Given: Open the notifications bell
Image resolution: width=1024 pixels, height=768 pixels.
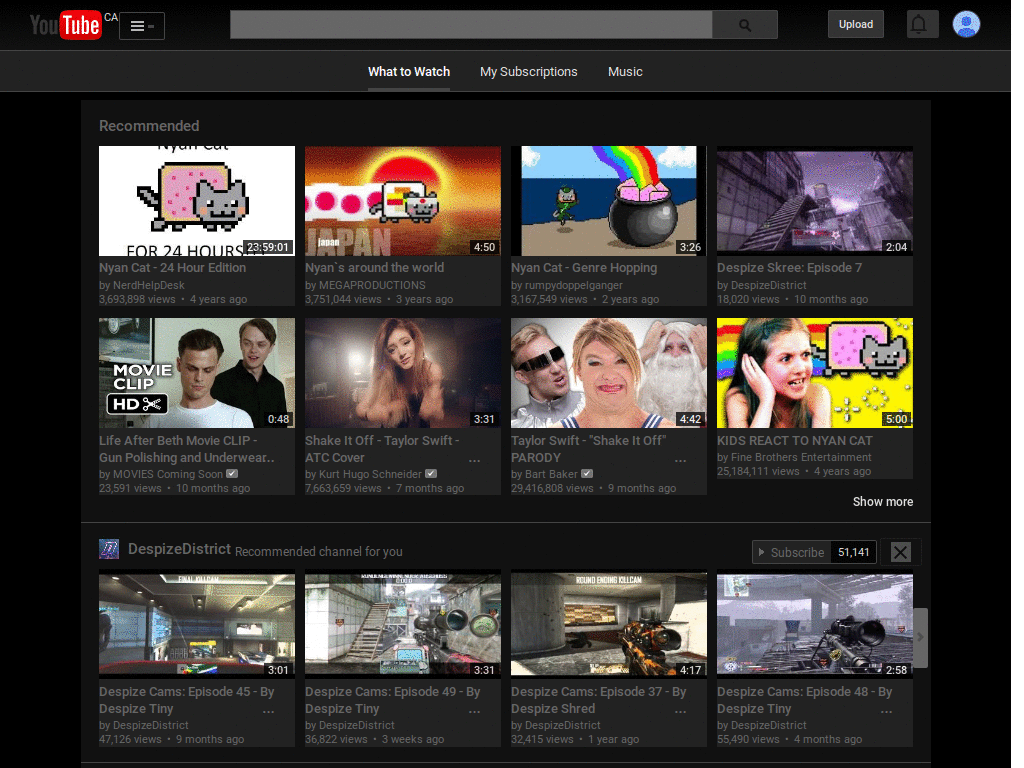Looking at the screenshot, I should (921, 25).
